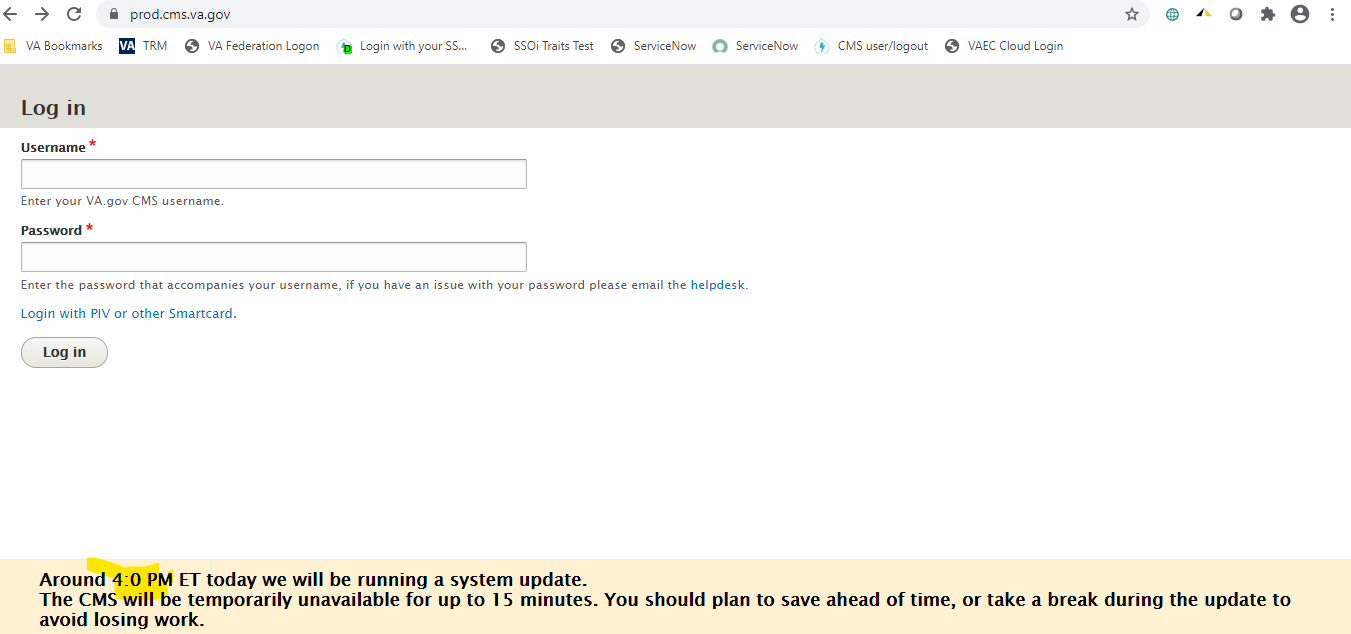Screen dimensions: 1351x634
Task: Click the padlock site info icon
Action: point(113,14)
